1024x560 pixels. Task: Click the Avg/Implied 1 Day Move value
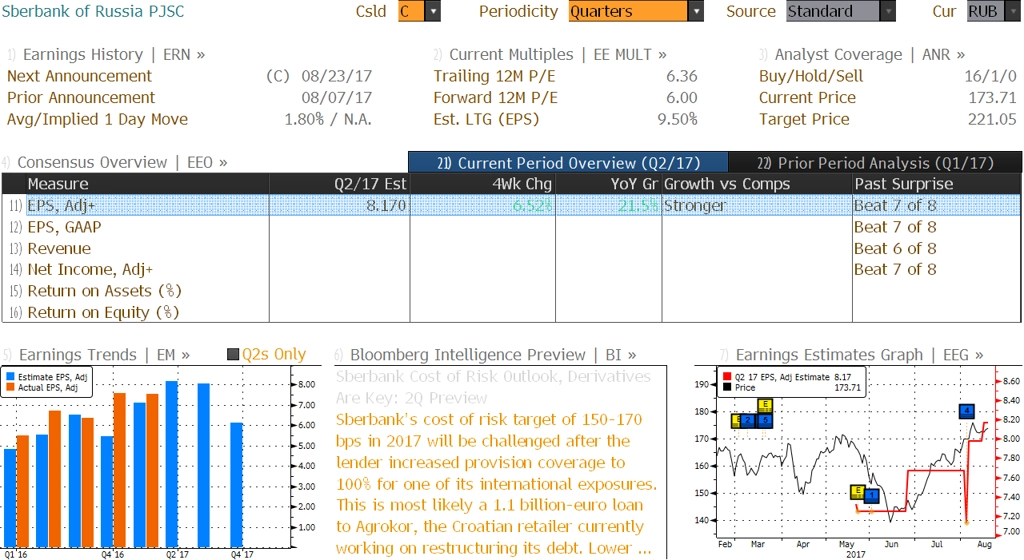pos(328,119)
